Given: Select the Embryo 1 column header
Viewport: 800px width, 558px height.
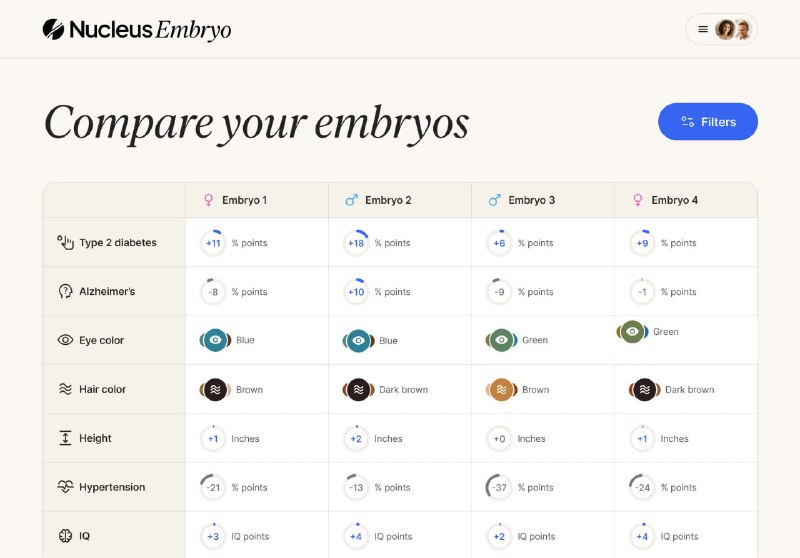Looking at the screenshot, I should (257, 200).
